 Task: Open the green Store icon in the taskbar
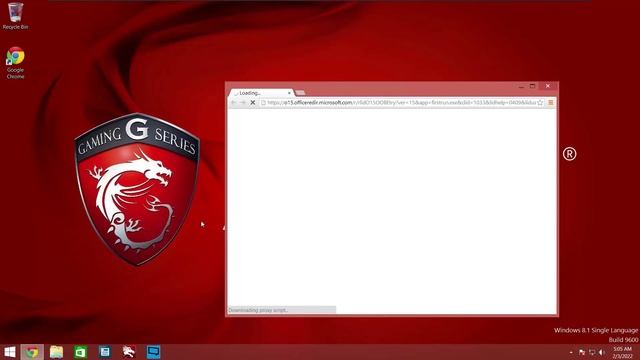click(x=80, y=352)
